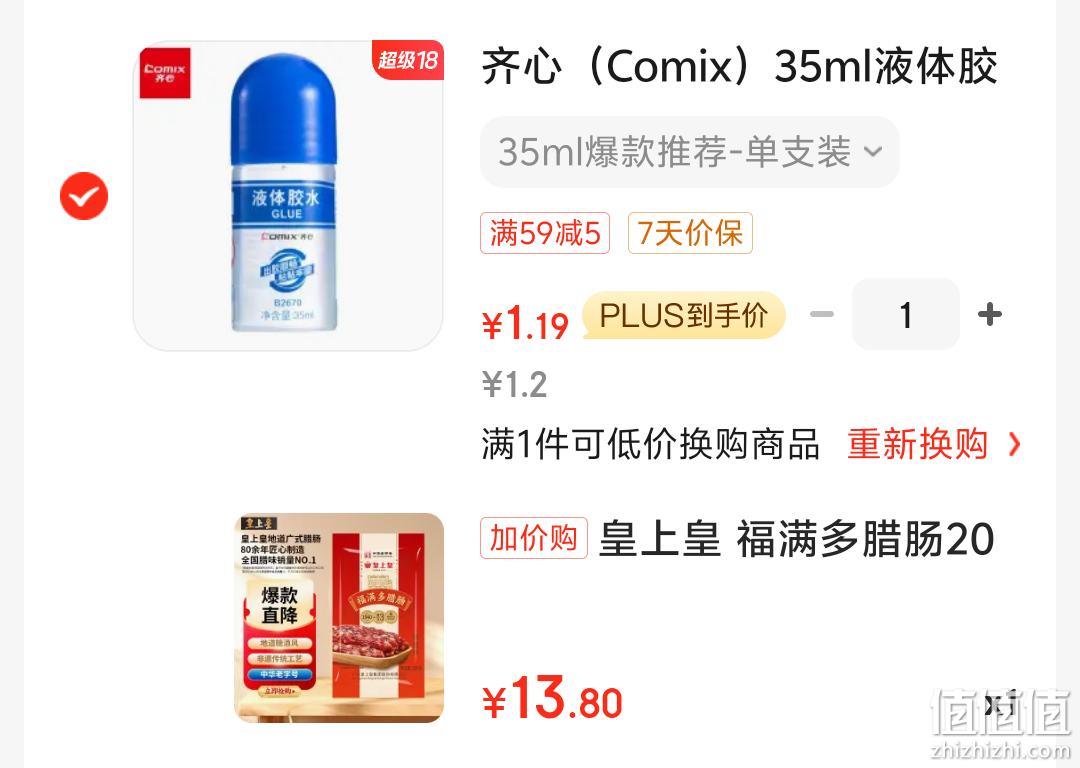1080x768 pixels.
Task: Click the 重新换购 link
Action: click(917, 444)
